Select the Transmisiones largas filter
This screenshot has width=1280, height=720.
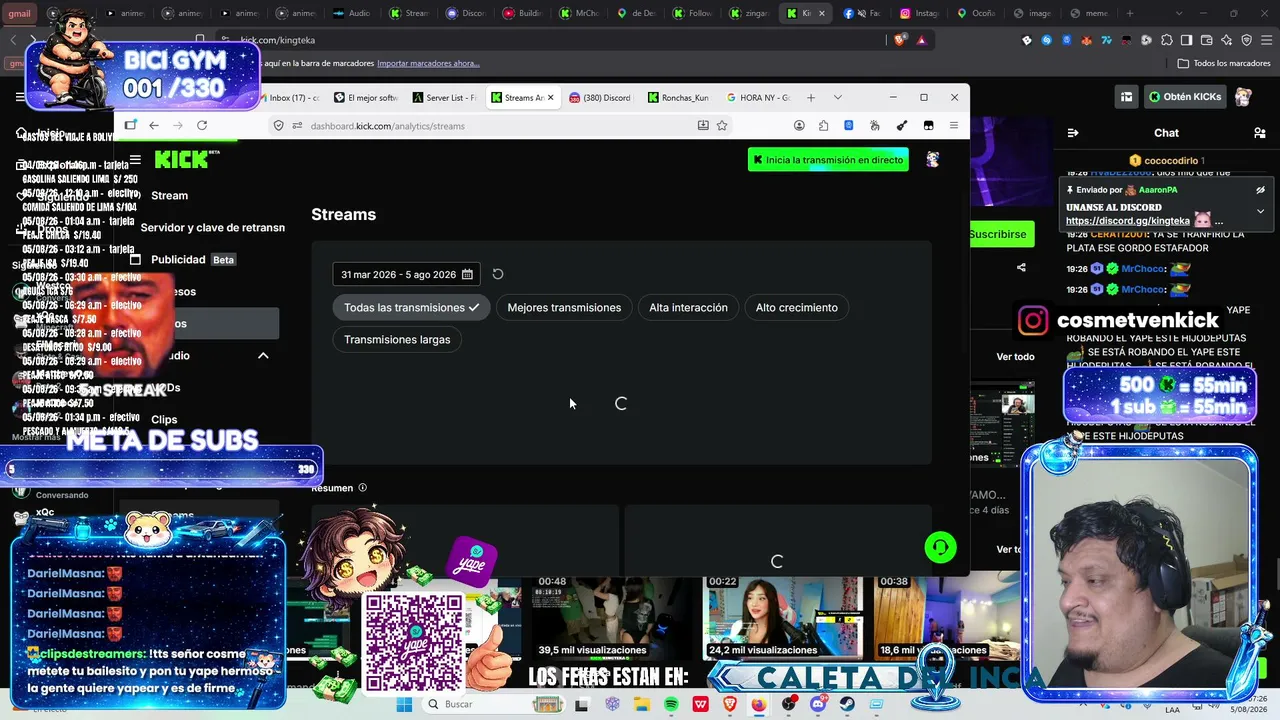397,339
